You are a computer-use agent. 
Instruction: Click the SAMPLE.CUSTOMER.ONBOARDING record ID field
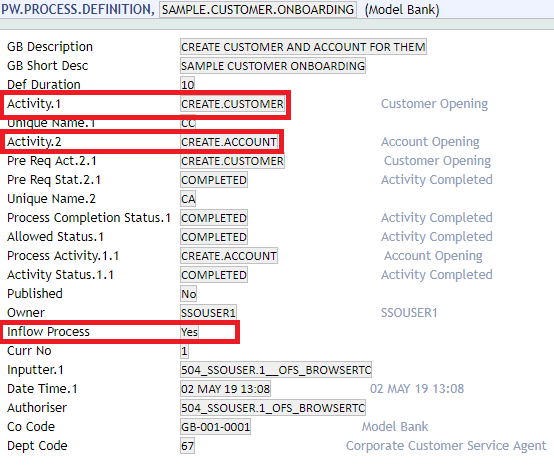pos(258,10)
